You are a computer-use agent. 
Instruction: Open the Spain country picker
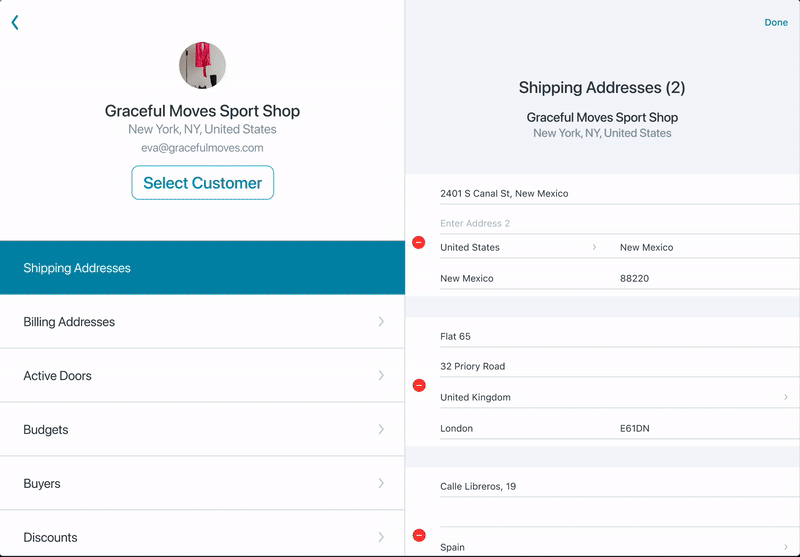(x=612, y=547)
